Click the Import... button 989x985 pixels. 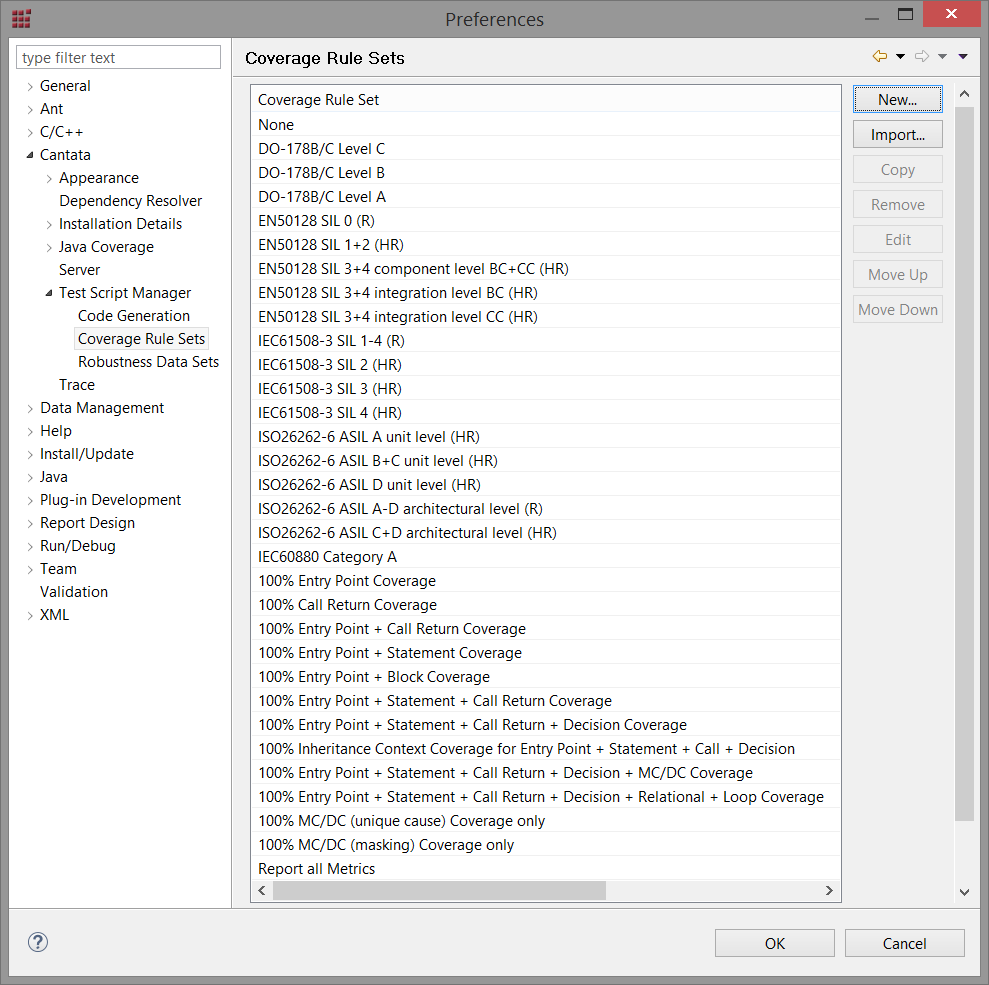(x=898, y=134)
